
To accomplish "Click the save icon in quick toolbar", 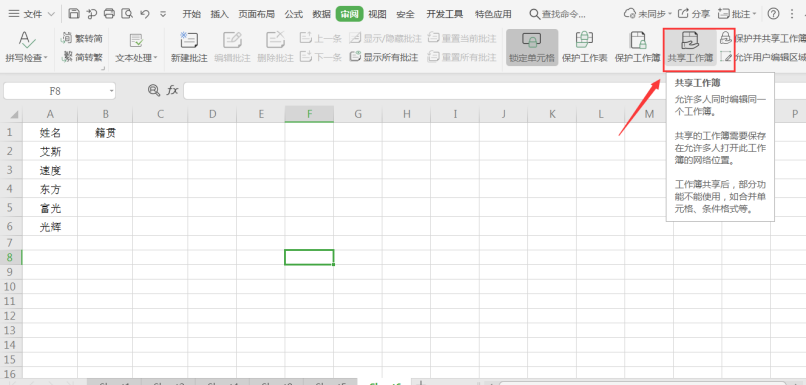I will 74,14.
